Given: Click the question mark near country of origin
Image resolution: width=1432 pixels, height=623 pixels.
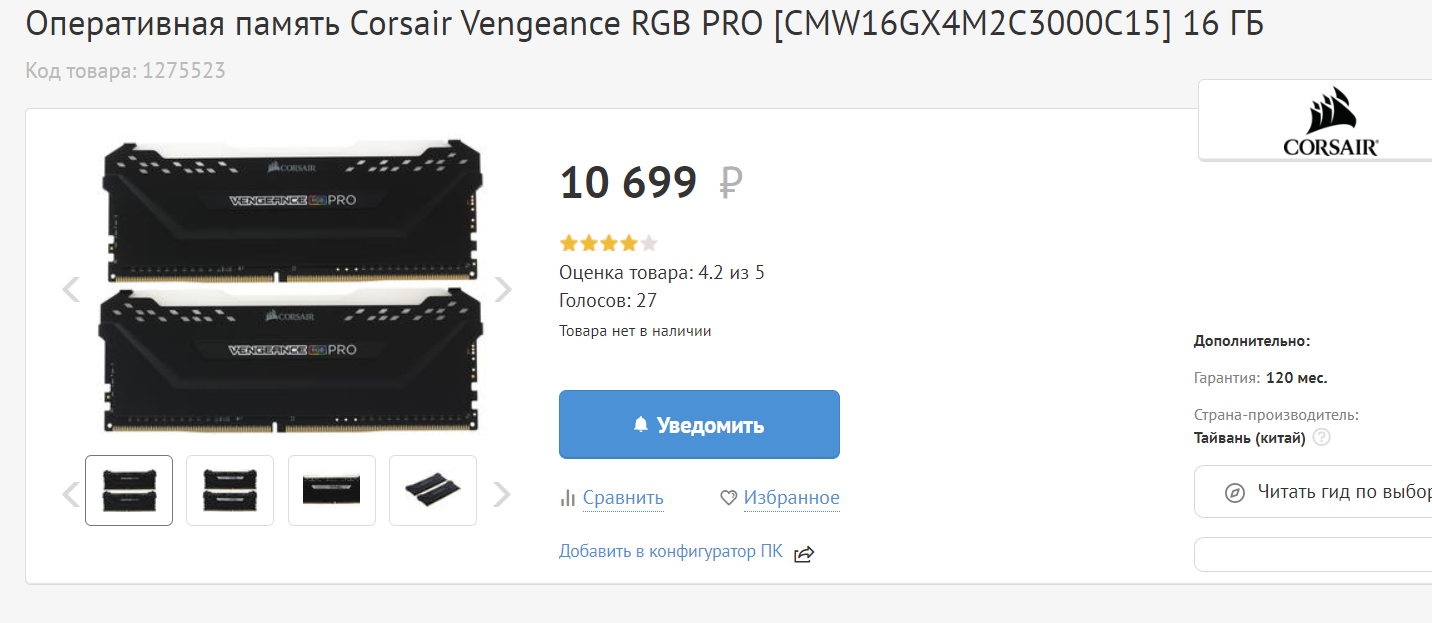Looking at the screenshot, I should (x=1322, y=437).
